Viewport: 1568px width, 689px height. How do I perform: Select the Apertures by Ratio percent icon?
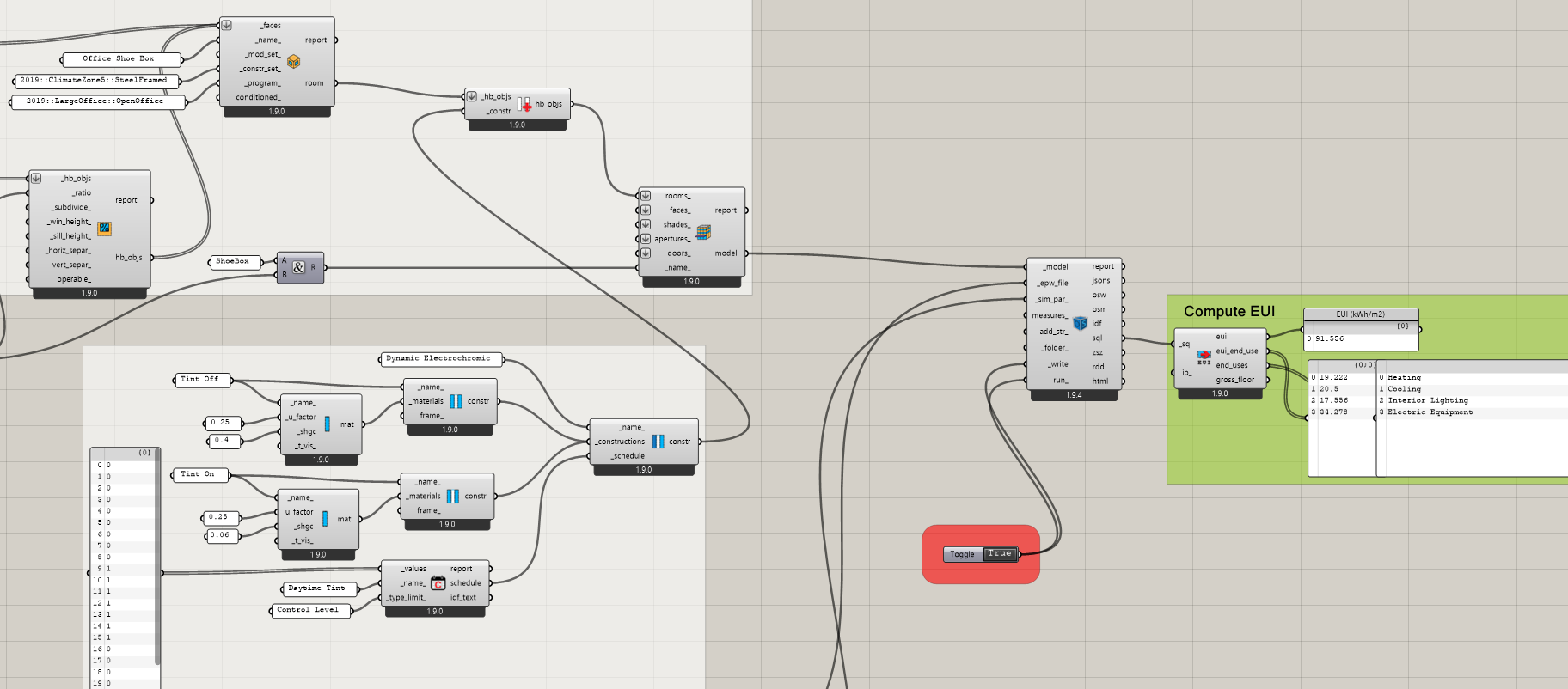[x=104, y=229]
